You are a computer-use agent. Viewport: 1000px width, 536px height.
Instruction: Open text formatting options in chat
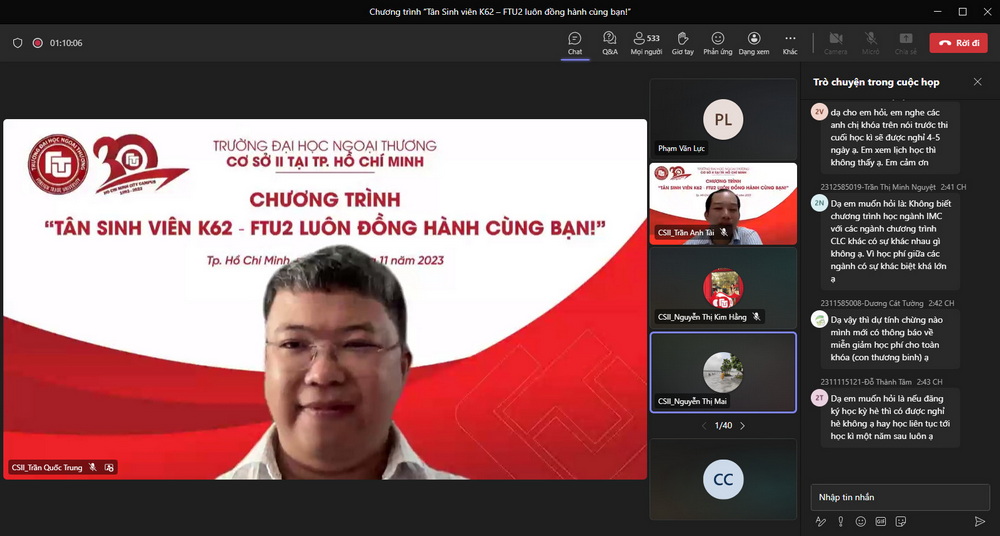point(821,521)
